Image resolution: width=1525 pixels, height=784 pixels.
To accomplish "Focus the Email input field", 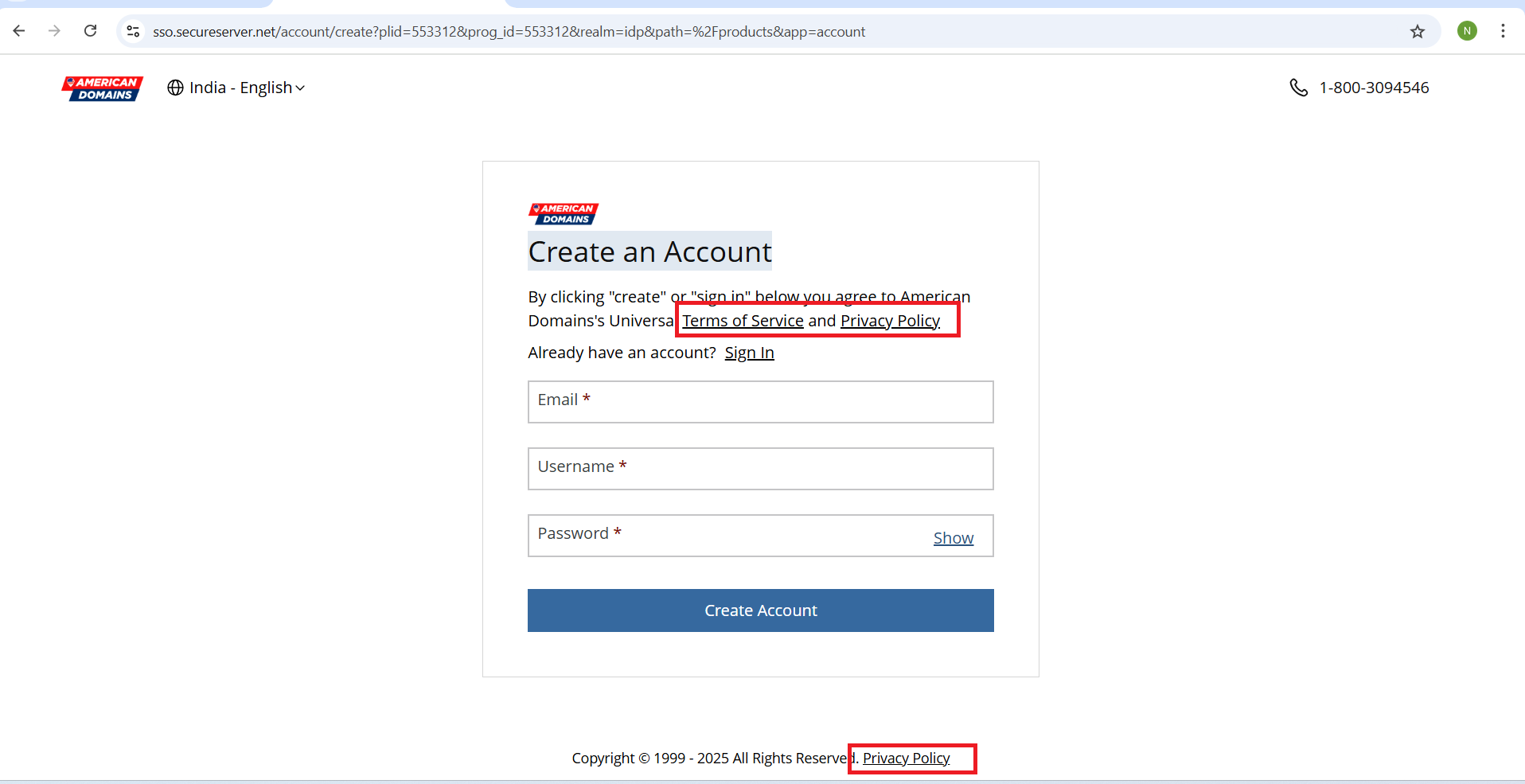I will (760, 402).
